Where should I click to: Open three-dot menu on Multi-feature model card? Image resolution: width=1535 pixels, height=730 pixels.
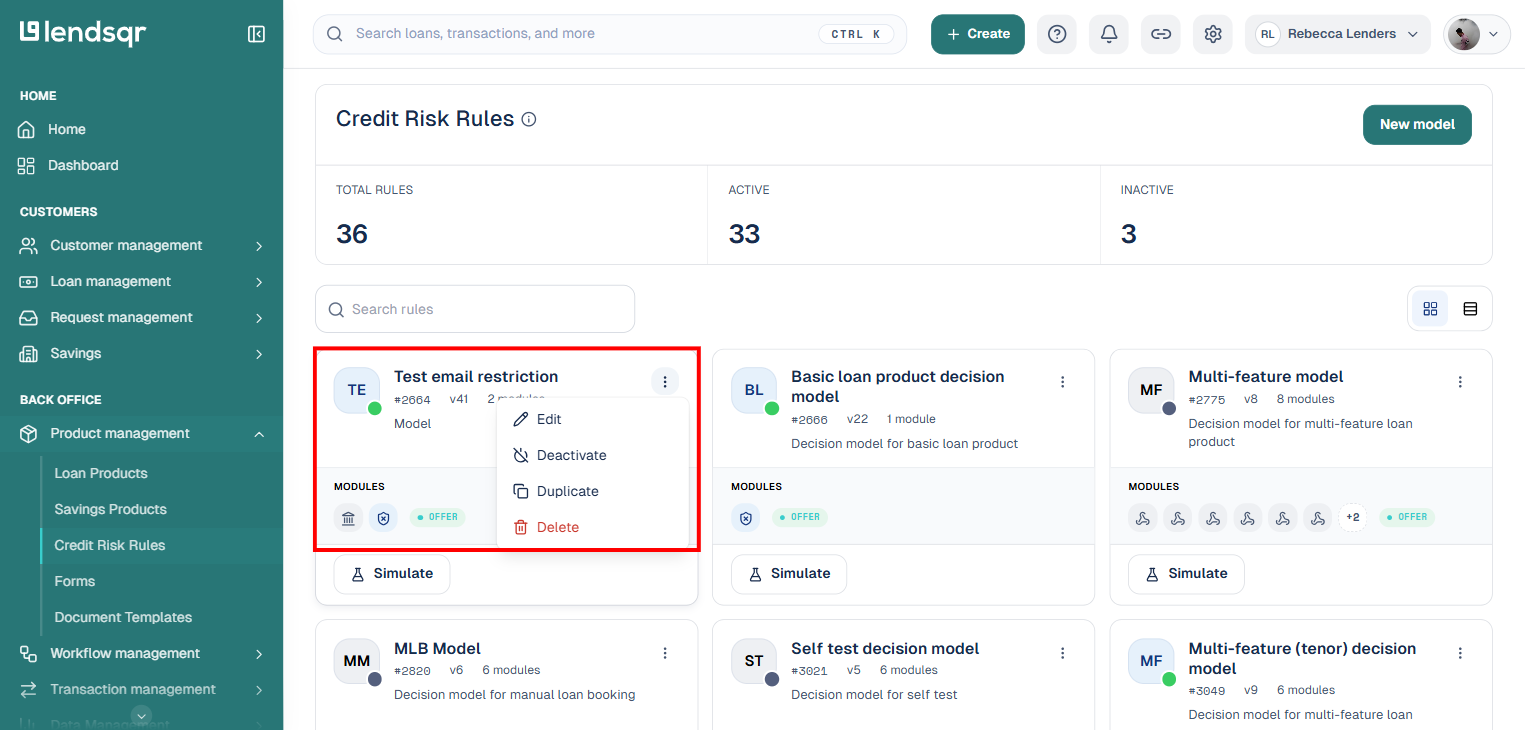tap(1460, 382)
